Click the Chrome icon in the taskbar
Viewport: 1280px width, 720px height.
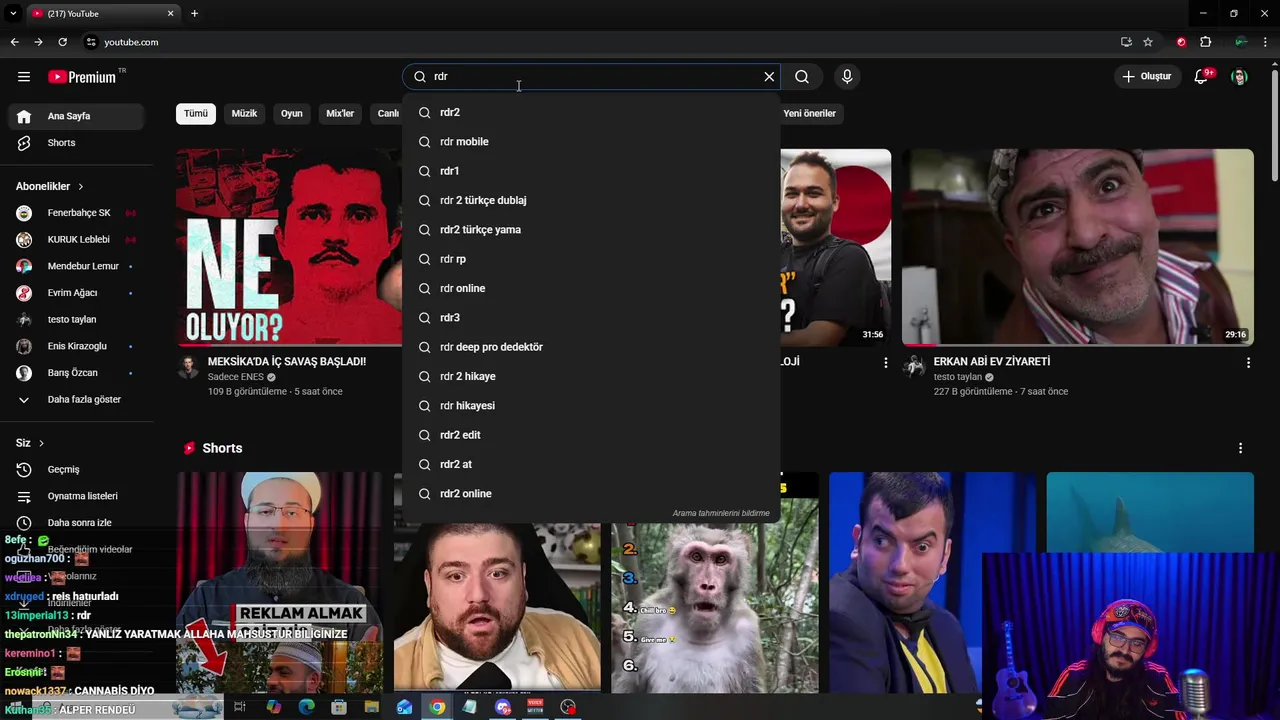437,707
